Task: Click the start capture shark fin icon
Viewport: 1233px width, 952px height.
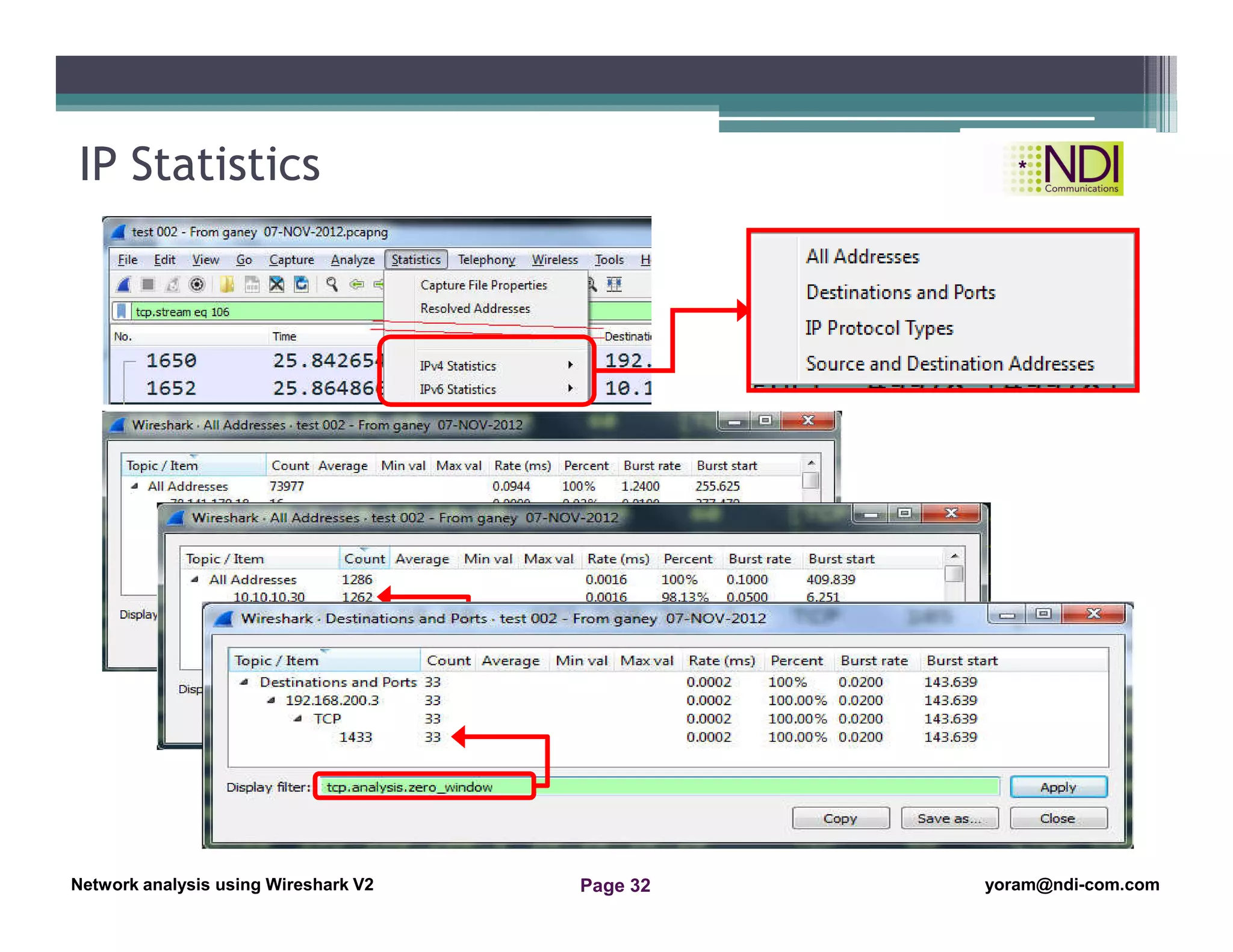Action: pyautogui.click(x=124, y=284)
